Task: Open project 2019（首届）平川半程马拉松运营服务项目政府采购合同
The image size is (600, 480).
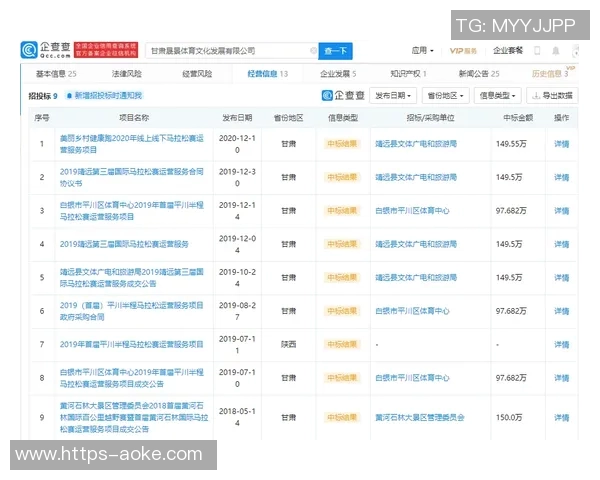Action: (132, 311)
